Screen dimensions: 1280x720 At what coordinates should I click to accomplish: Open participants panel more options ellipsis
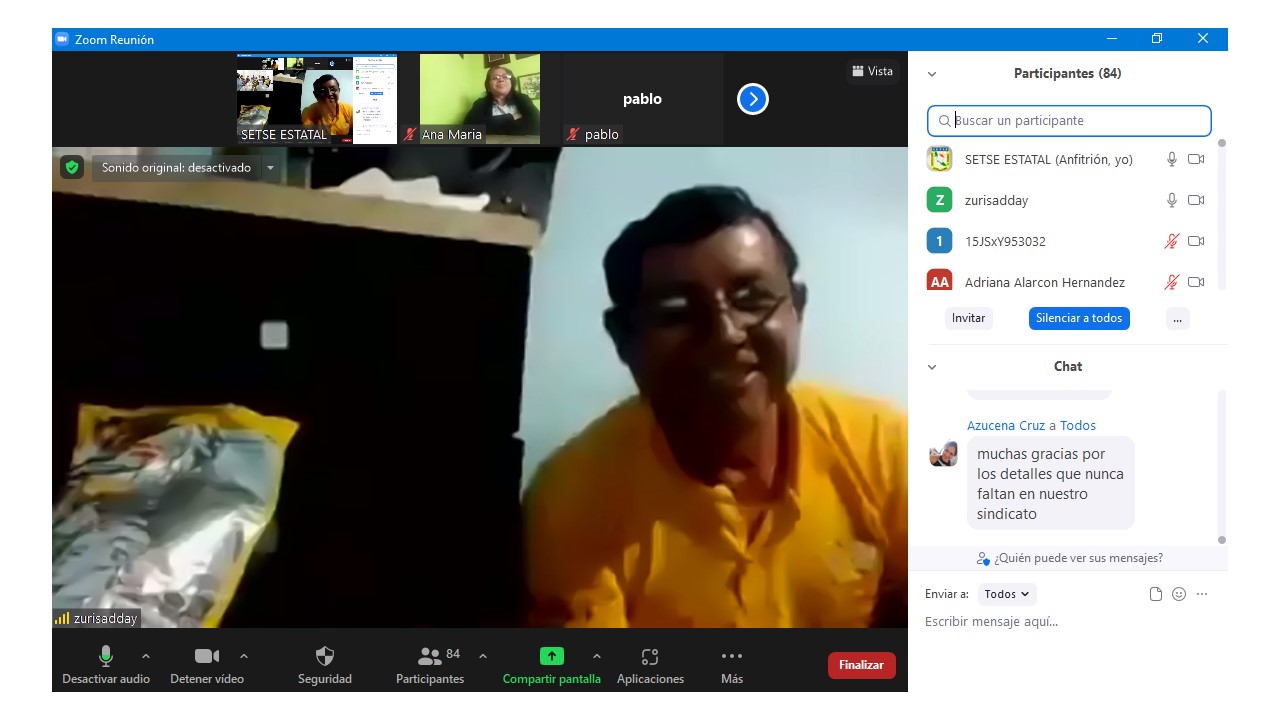pyautogui.click(x=1177, y=318)
